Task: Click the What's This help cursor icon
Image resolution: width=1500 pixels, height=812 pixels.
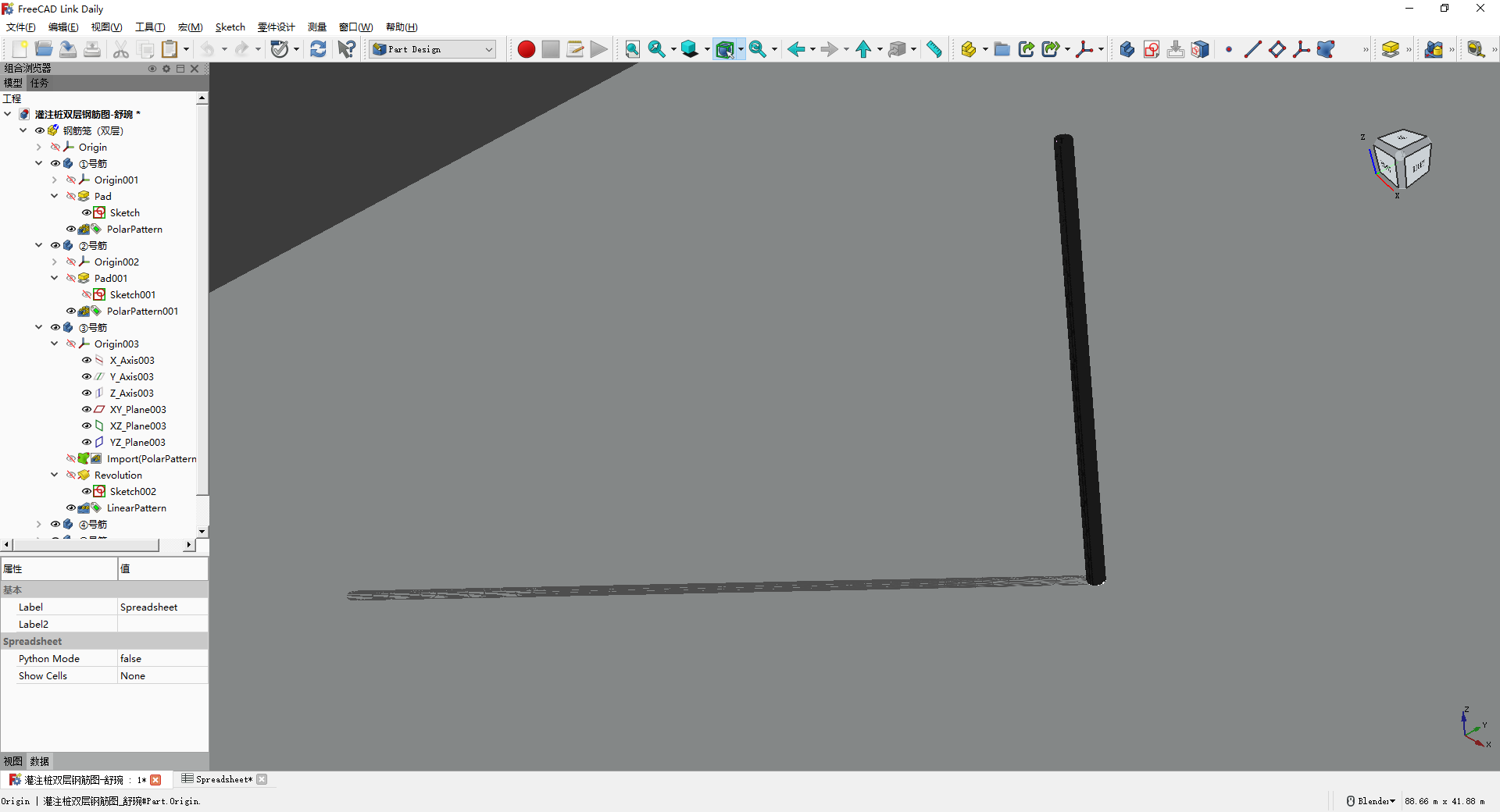Action: point(346,49)
